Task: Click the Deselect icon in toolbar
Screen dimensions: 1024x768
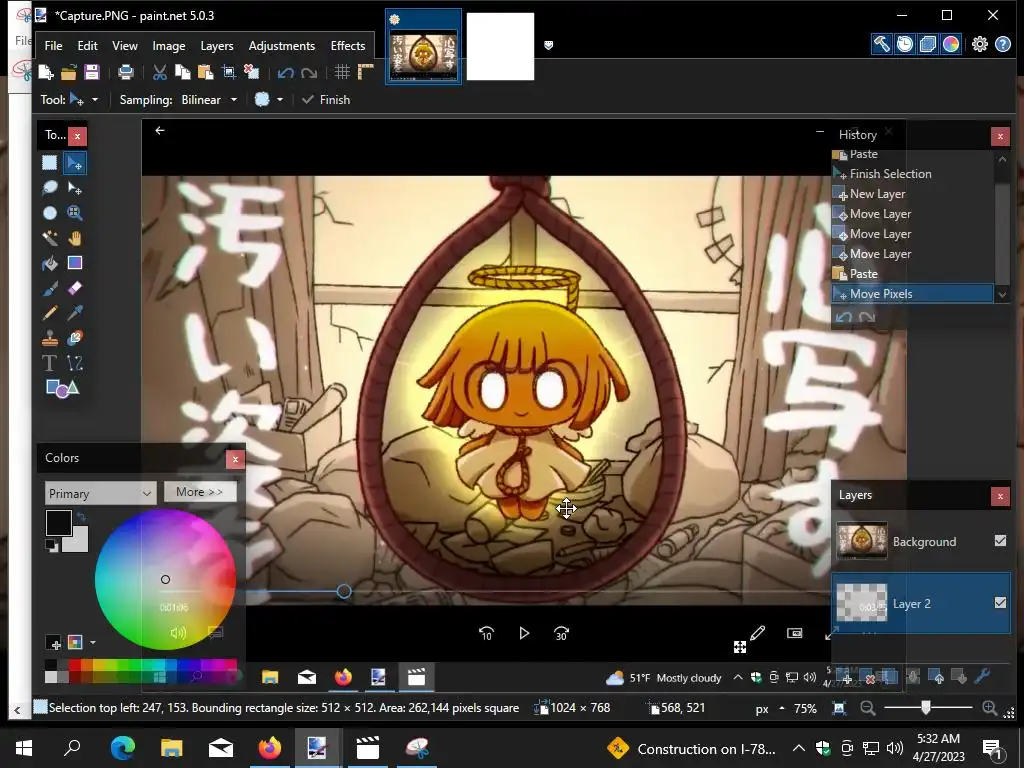Action: click(251, 72)
